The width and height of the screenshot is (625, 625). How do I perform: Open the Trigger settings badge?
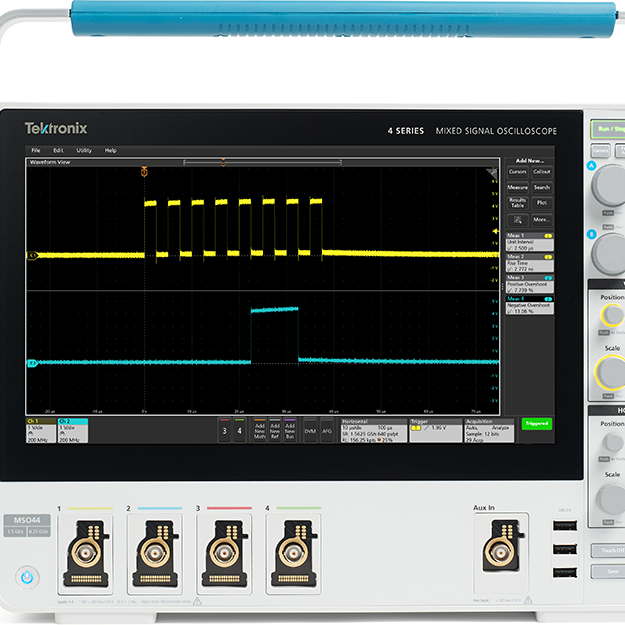(436, 430)
